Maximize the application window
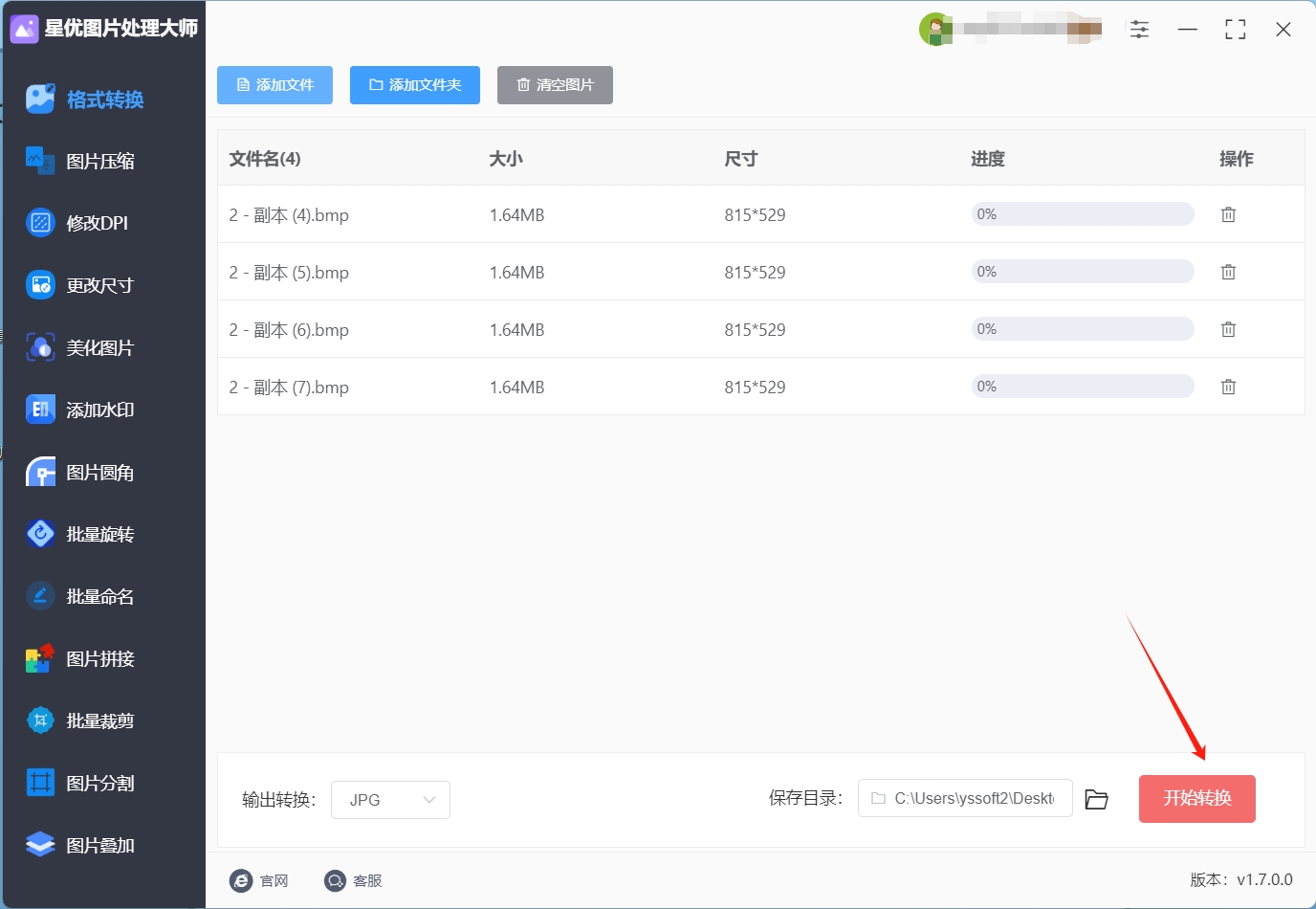 pyautogui.click(x=1235, y=30)
